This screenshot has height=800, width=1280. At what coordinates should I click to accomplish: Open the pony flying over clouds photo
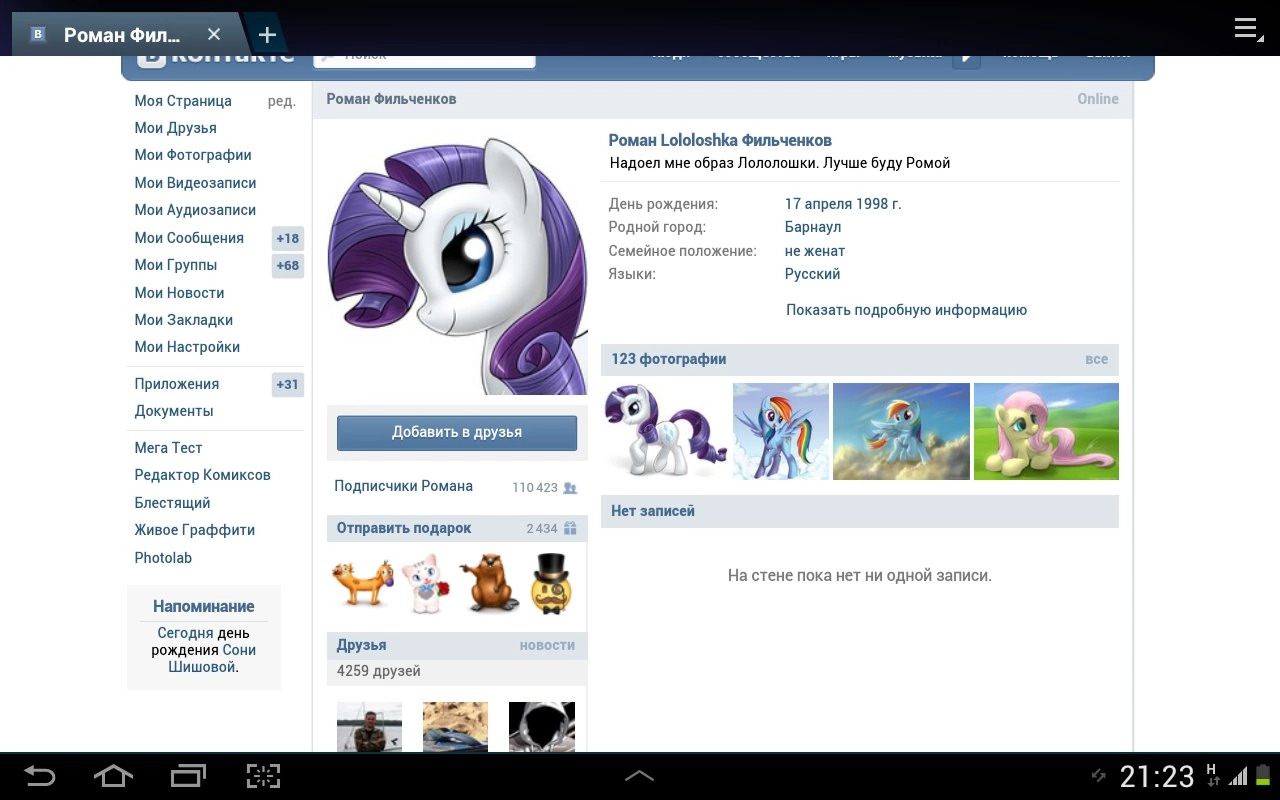pyautogui.click(x=901, y=431)
